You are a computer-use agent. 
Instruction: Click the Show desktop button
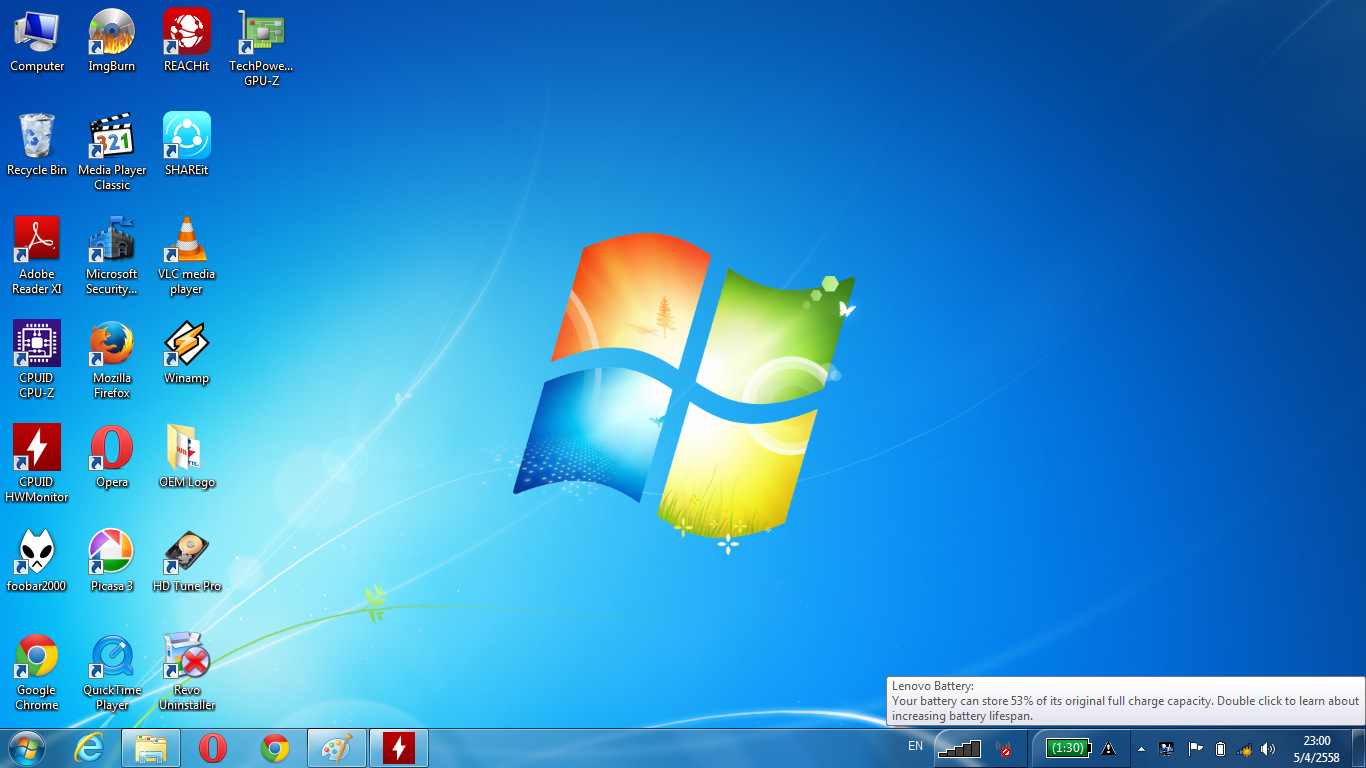[1358, 748]
